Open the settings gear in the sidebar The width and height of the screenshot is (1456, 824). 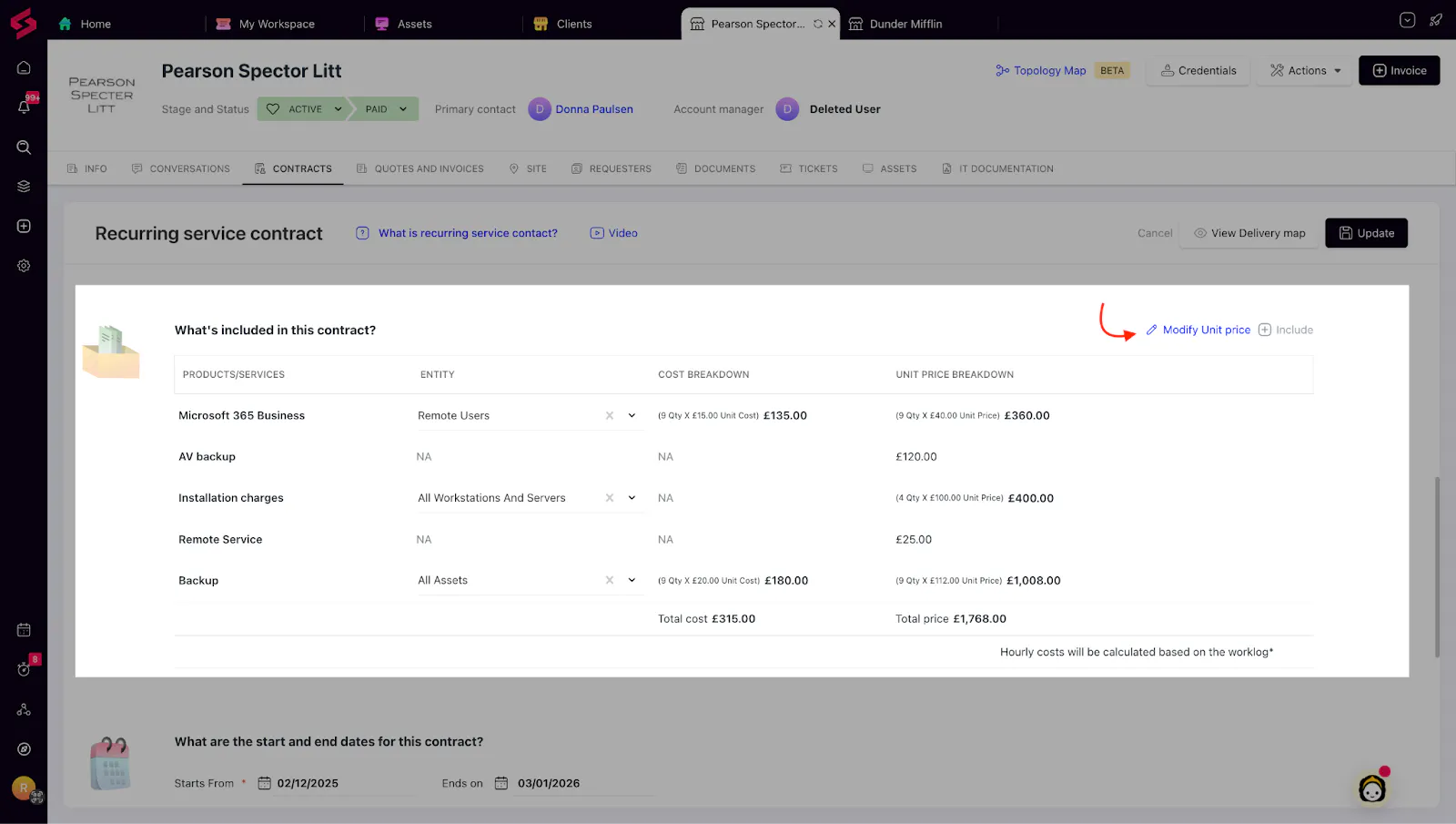point(24,266)
